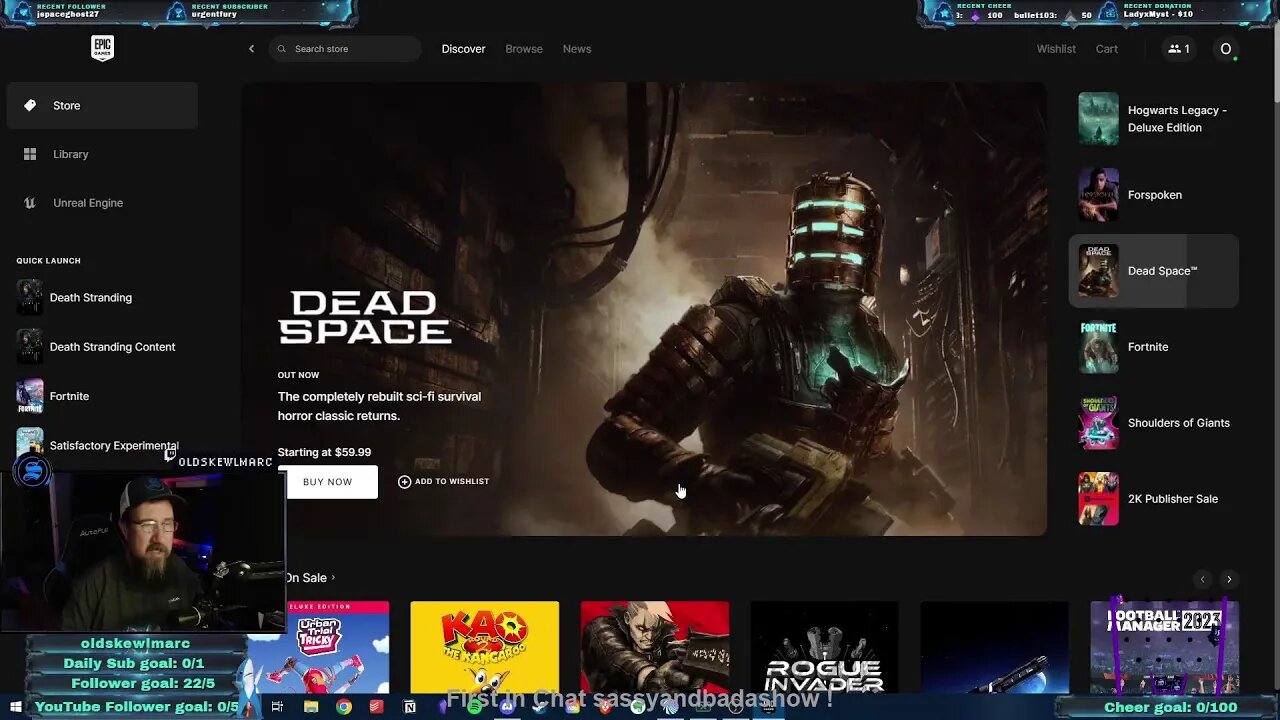The width and height of the screenshot is (1280, 720).
Task: Click the On Sale heading text
Action: [x=305, y=578]
